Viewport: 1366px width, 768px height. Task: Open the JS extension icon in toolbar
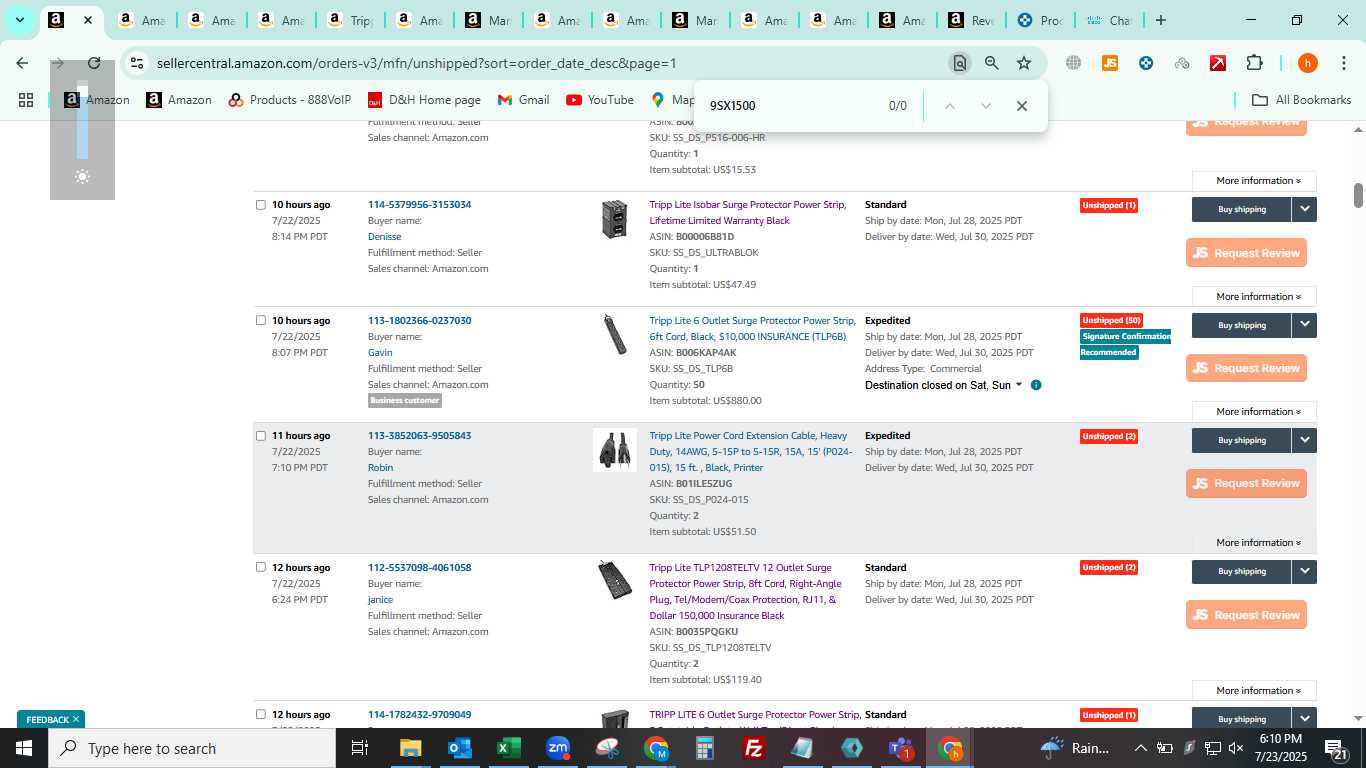click(x=1109, y=63)
